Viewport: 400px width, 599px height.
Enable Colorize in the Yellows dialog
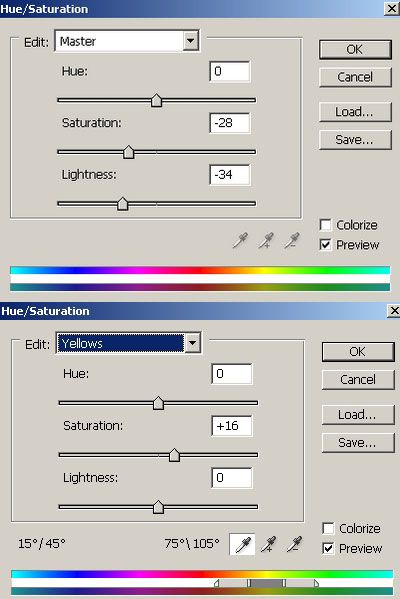coord(328,528)
